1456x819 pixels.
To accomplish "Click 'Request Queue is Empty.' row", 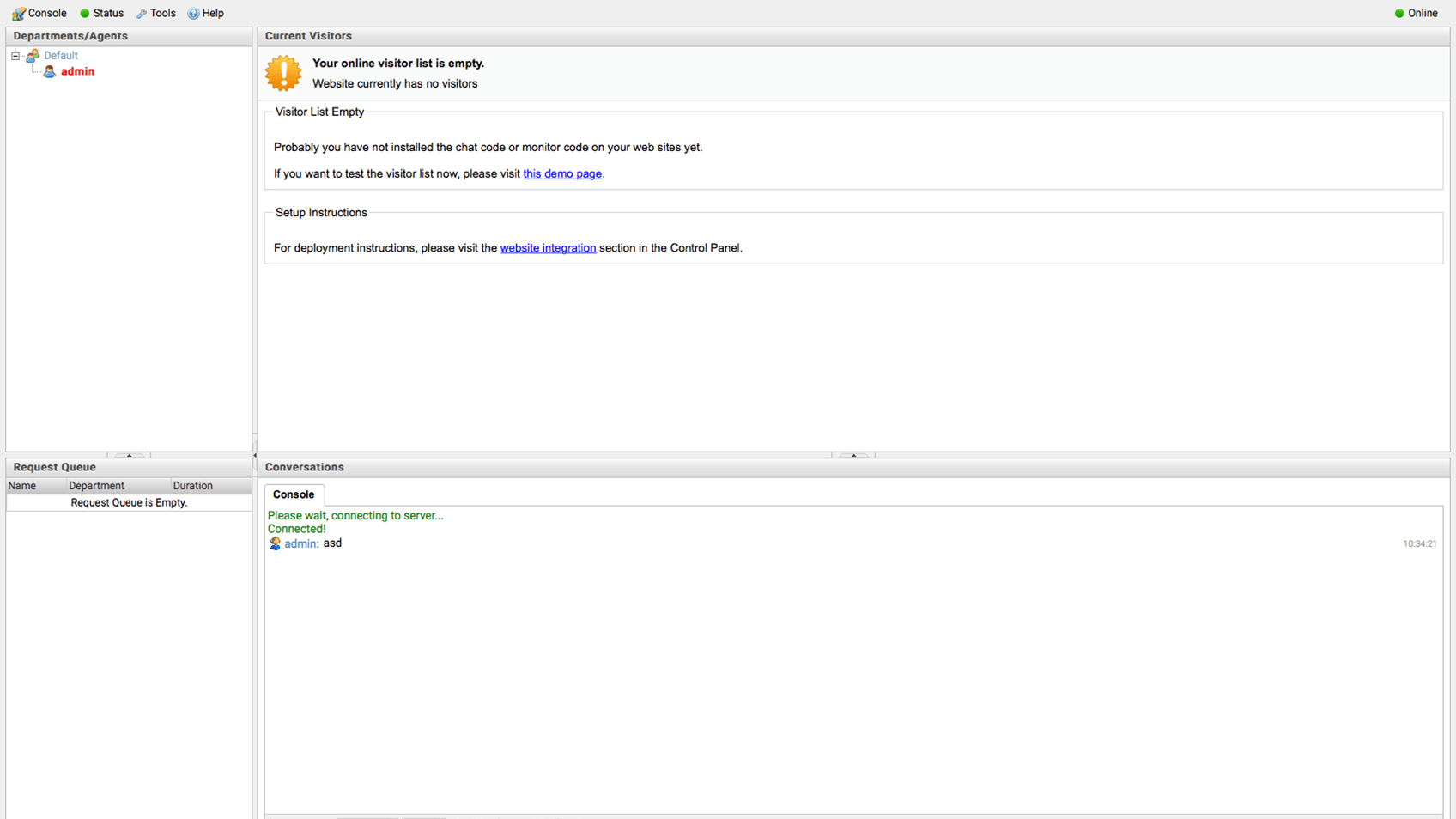I will 129,503.
